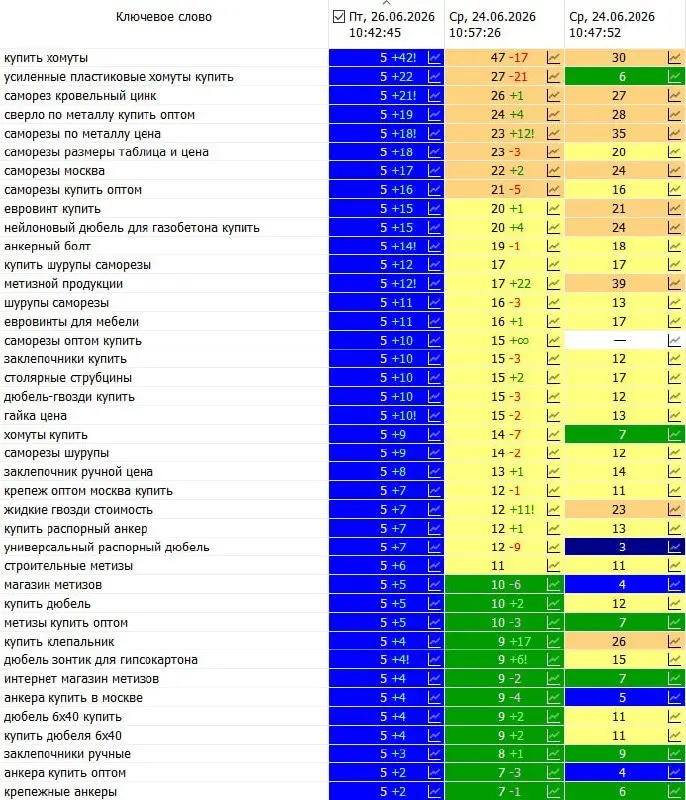Click position value 5 +19
686x800 pixels.
coord(396,114)
